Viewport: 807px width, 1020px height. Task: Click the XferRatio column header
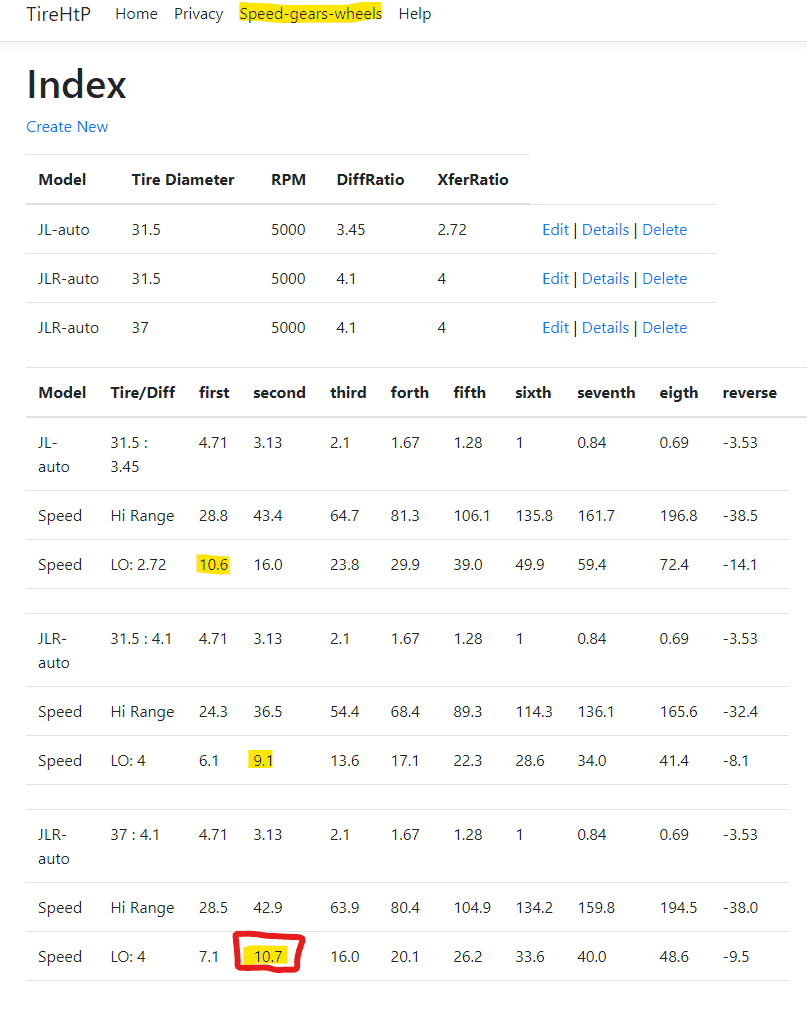click(x=473, y=180)
